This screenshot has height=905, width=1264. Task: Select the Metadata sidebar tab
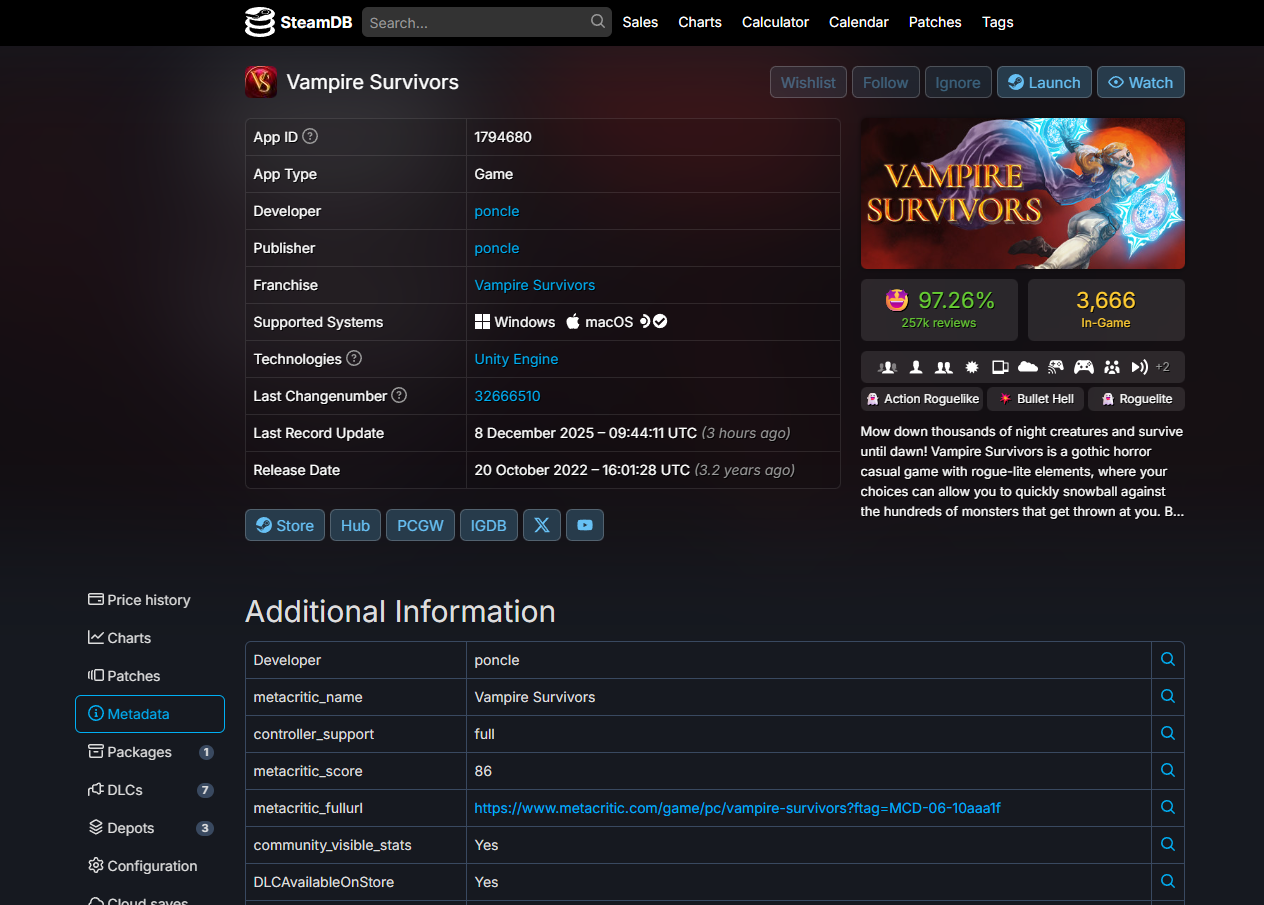(x=150, y=714)
